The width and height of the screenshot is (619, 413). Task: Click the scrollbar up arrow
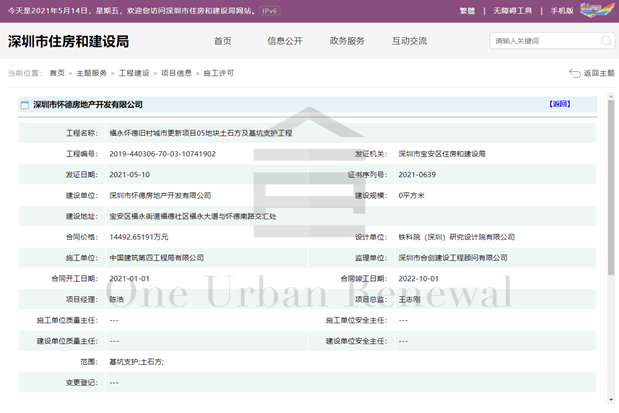point(611,96)
